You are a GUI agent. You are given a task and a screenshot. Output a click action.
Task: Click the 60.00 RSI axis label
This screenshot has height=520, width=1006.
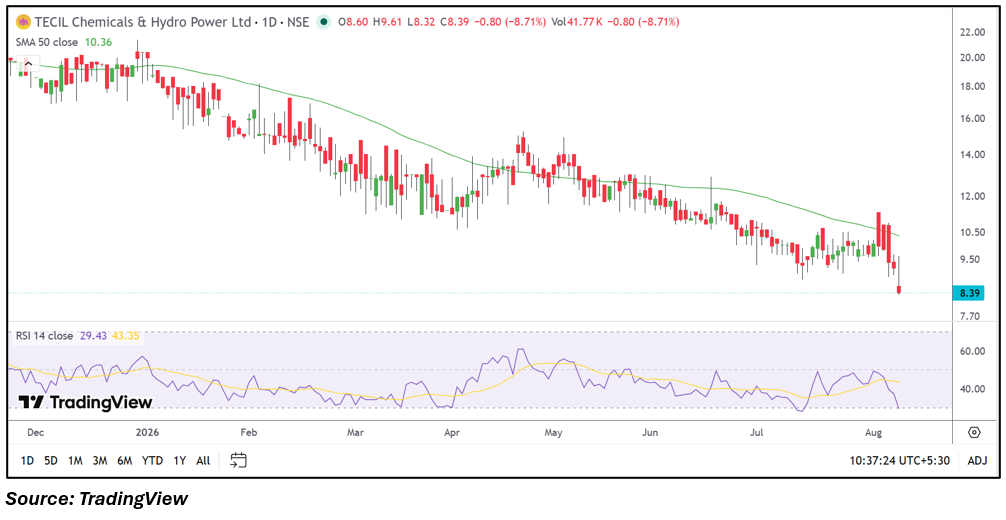click(x=972, y=351)
